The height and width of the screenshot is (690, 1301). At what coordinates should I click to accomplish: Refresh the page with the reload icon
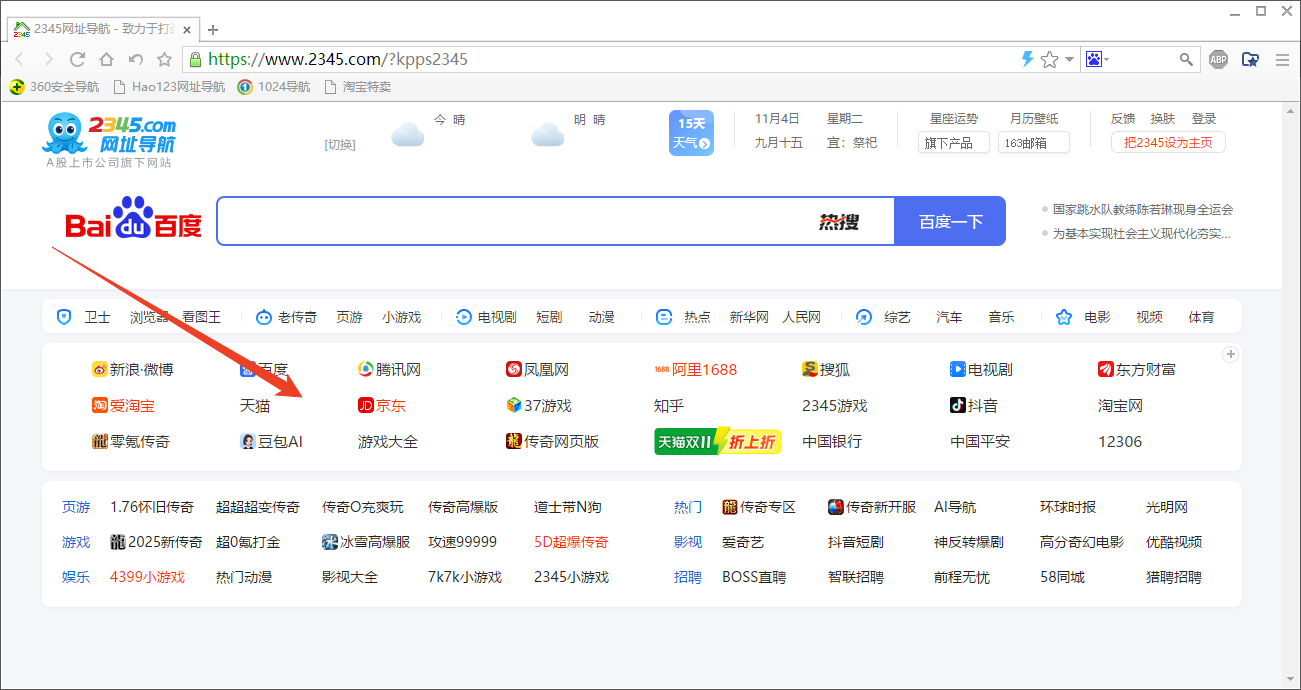point(77,59)
